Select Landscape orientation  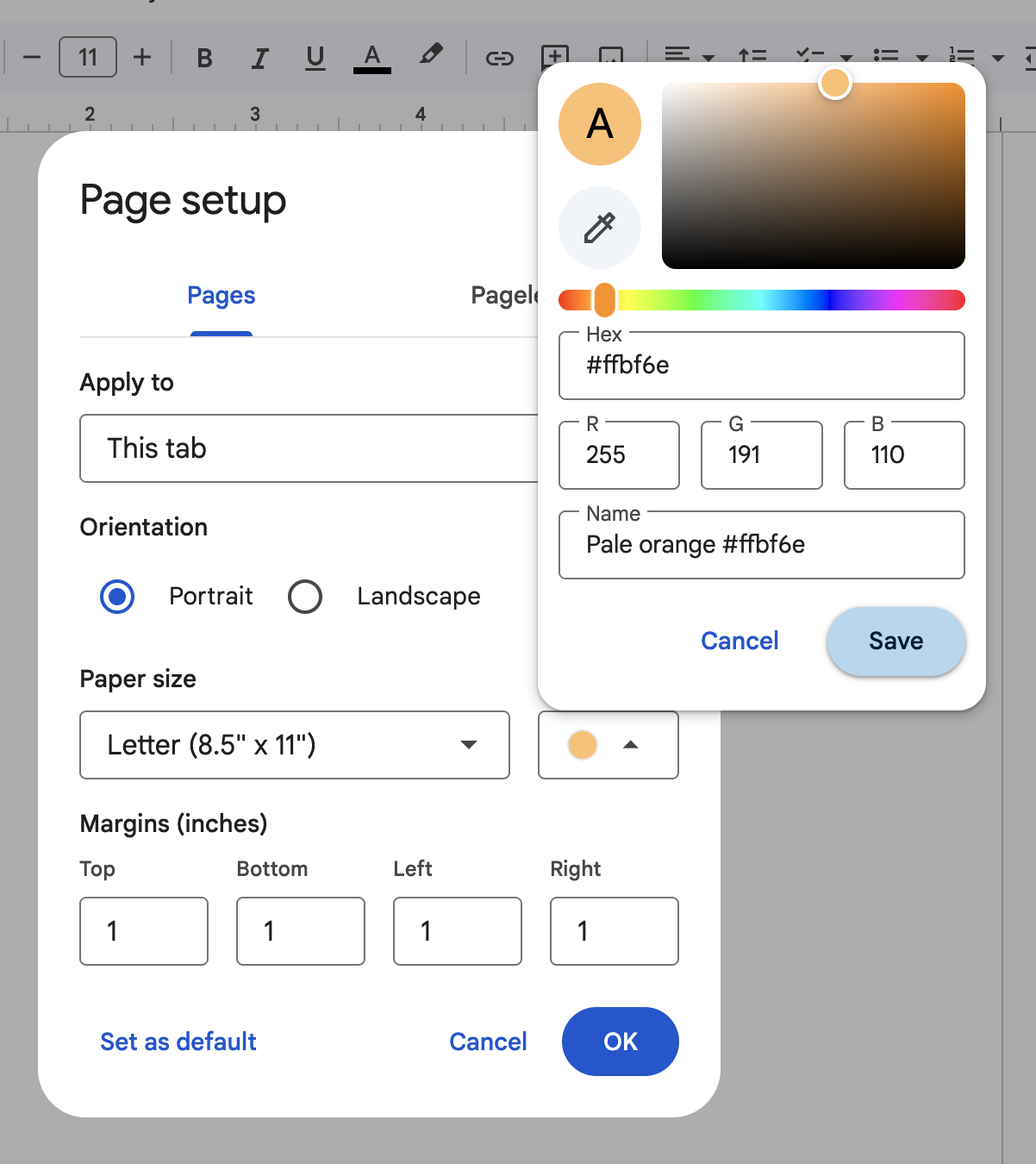tap(305, 597)
